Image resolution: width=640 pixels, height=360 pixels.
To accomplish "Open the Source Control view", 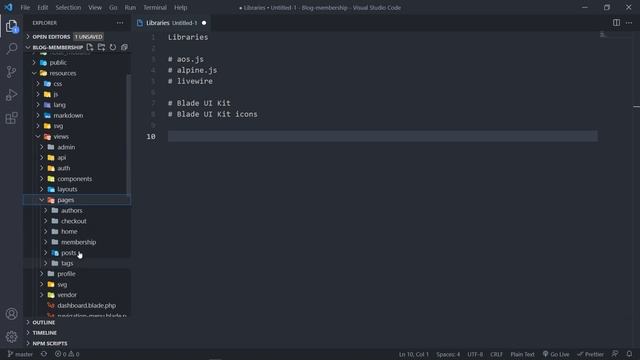I will pyautogui.click(x=11, y=72).
